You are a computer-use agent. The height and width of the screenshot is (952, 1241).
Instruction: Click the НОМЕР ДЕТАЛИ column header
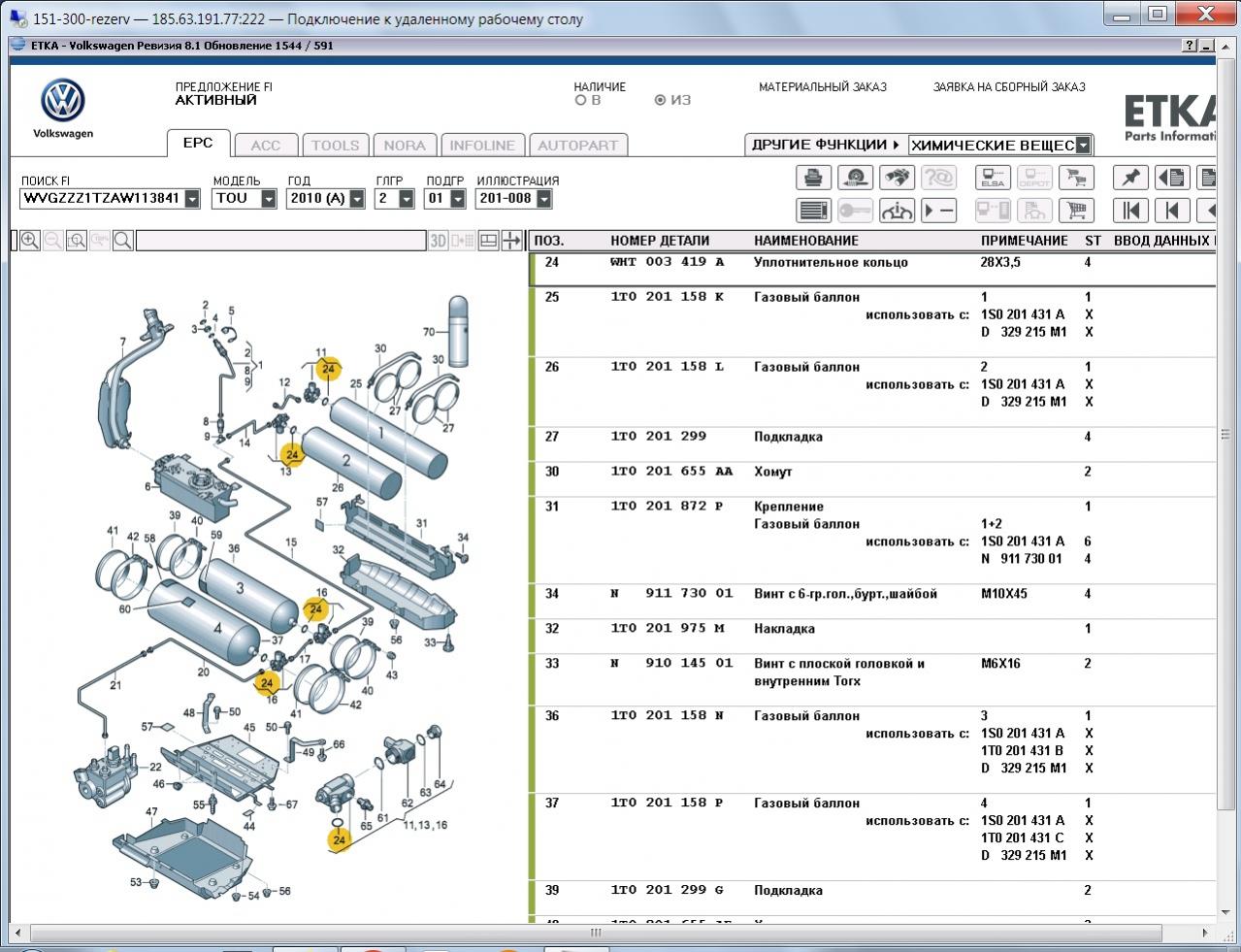660,241
